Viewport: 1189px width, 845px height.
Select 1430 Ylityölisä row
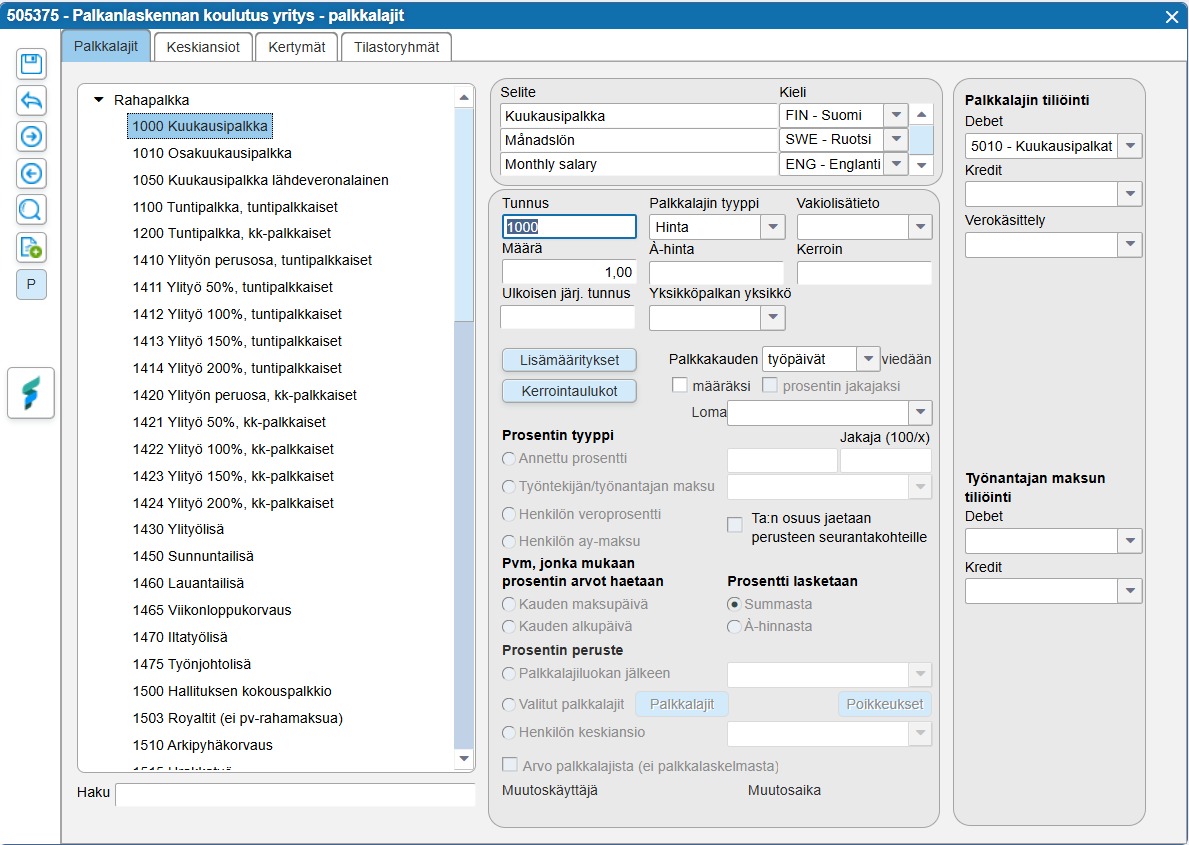pyautogui.click(x=178, y=529)
